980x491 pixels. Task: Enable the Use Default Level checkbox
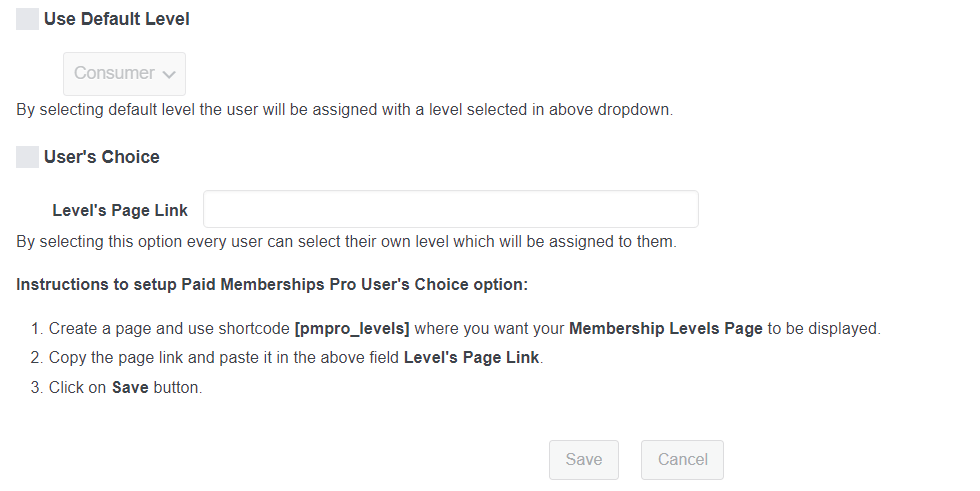tap(28, 19)
